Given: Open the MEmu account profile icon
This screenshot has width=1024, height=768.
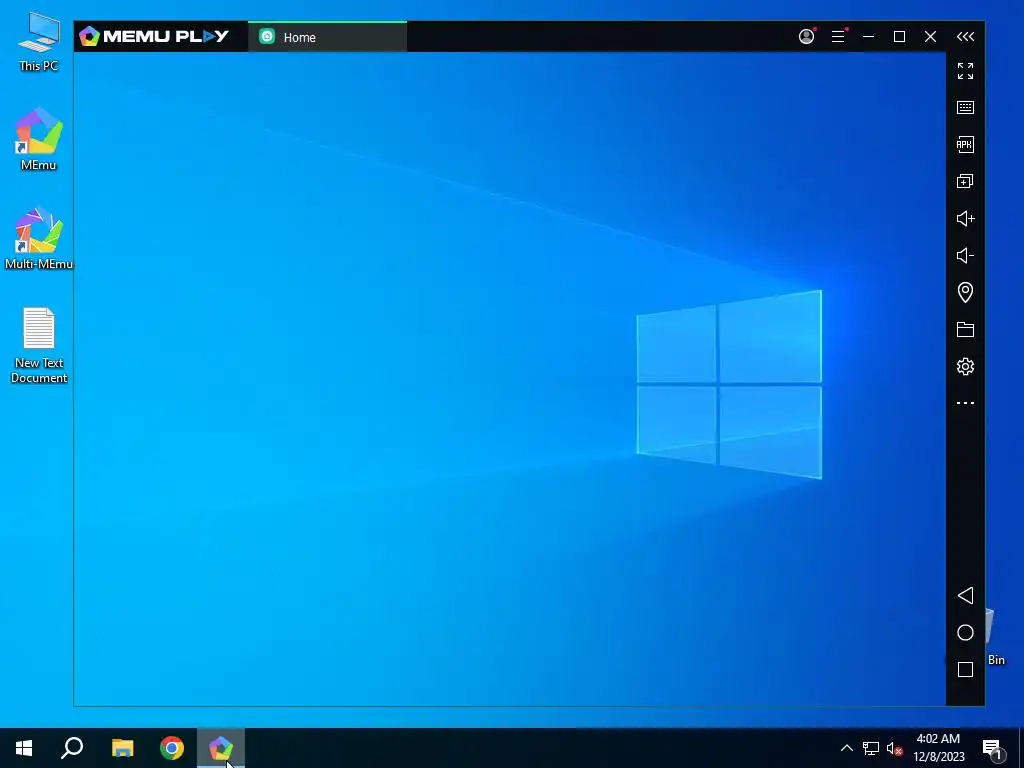Looking at the screenshot, I should click(x=807, y=37).
